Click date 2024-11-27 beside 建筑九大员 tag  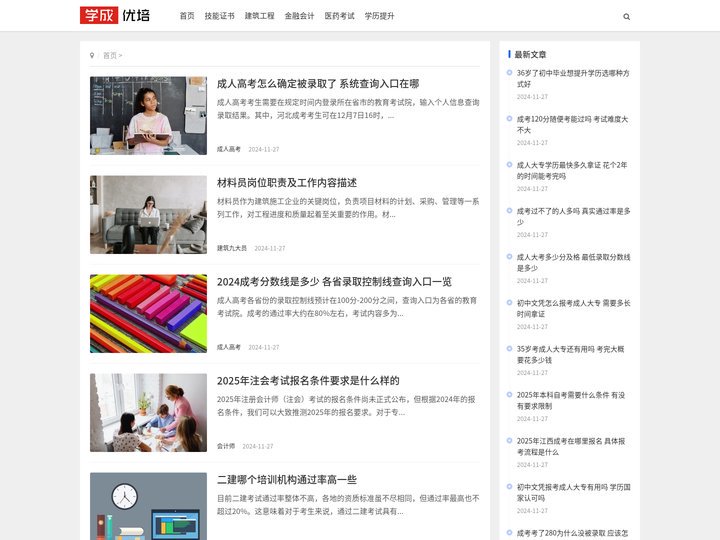pyautogui.click(x=270, y=248)
